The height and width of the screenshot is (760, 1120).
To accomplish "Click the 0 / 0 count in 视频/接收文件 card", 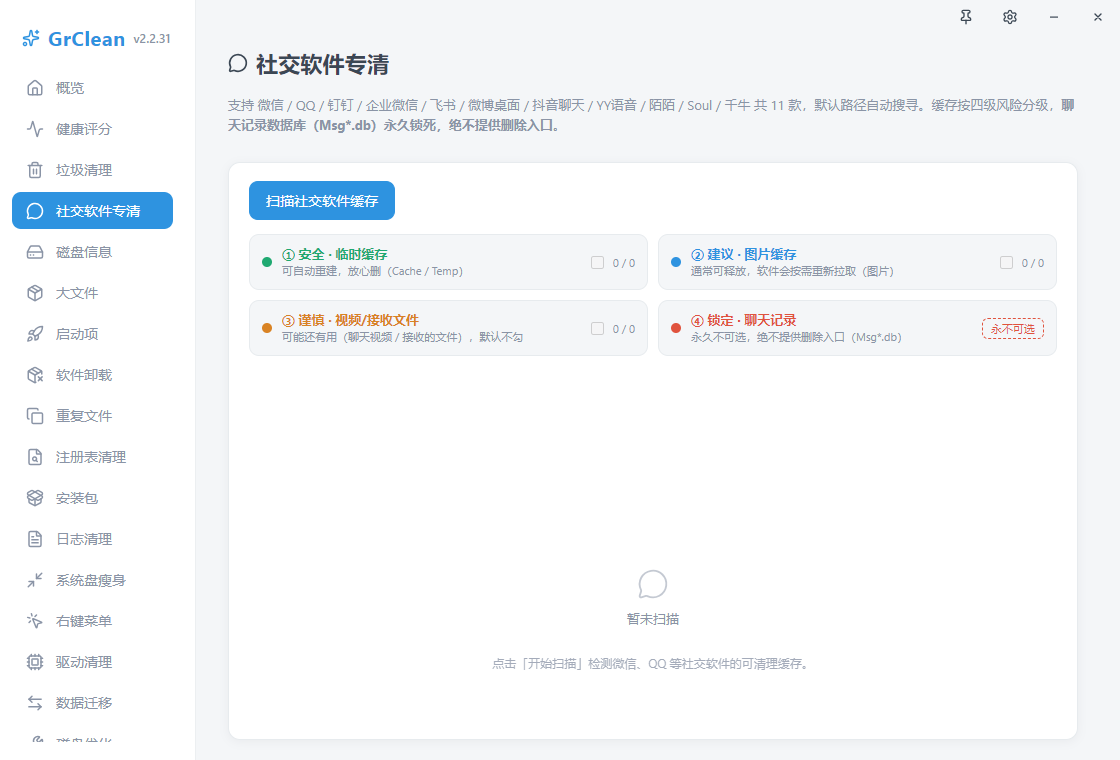I will tap(624, 329).
